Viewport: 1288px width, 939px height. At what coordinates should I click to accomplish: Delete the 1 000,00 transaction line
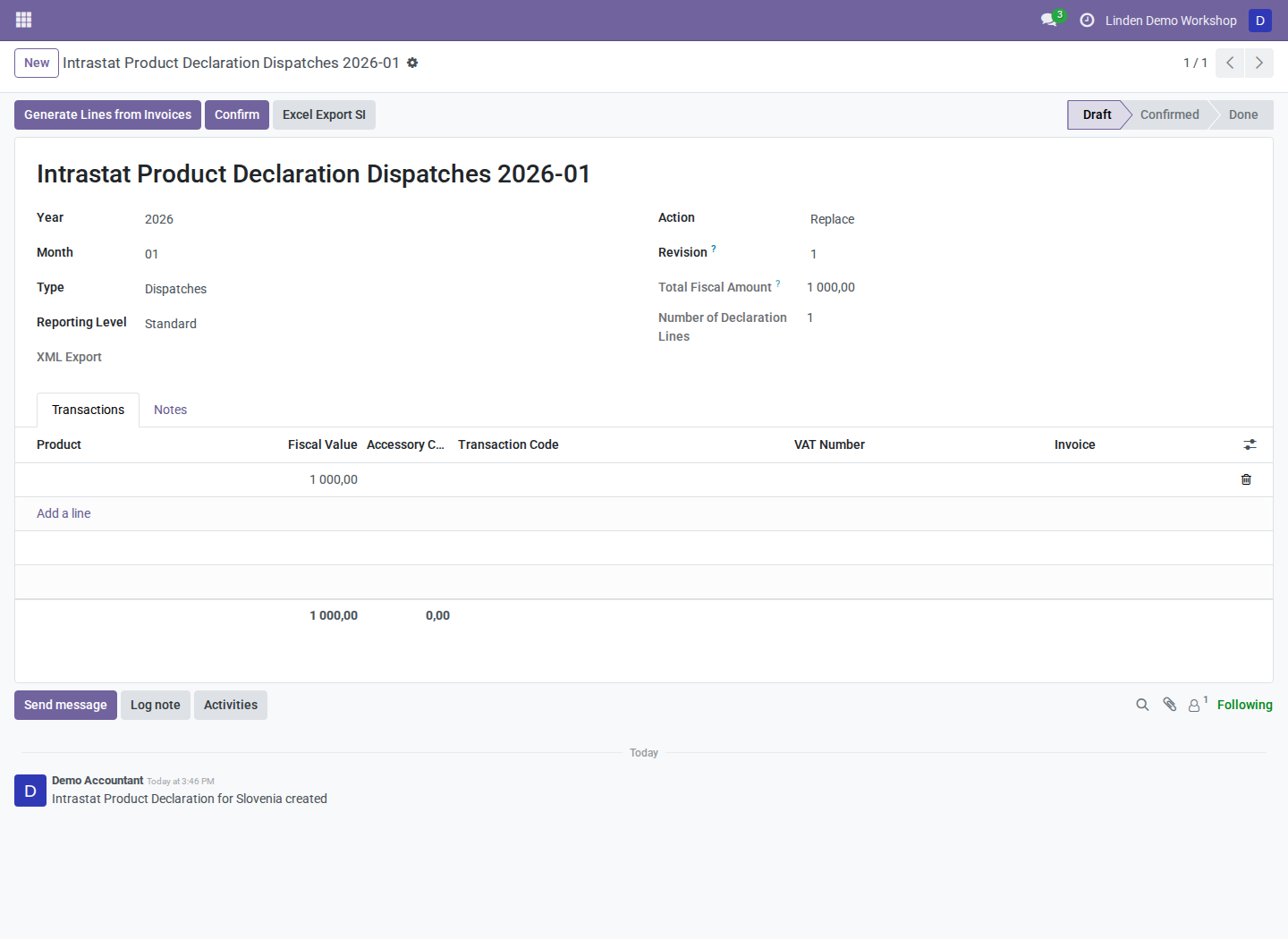point(1246,479)
